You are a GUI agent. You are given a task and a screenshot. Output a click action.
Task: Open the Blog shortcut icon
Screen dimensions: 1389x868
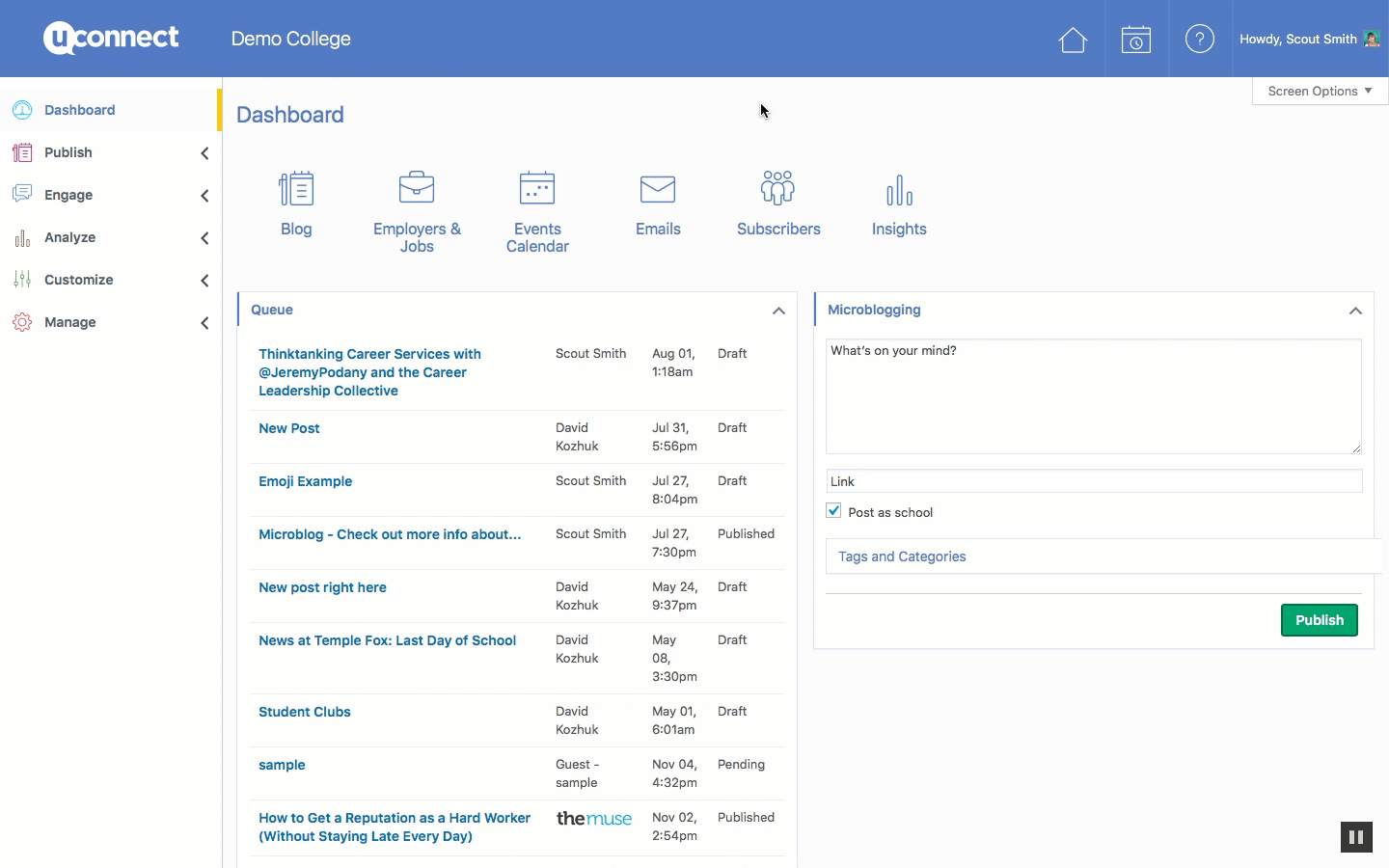point(296,189)
